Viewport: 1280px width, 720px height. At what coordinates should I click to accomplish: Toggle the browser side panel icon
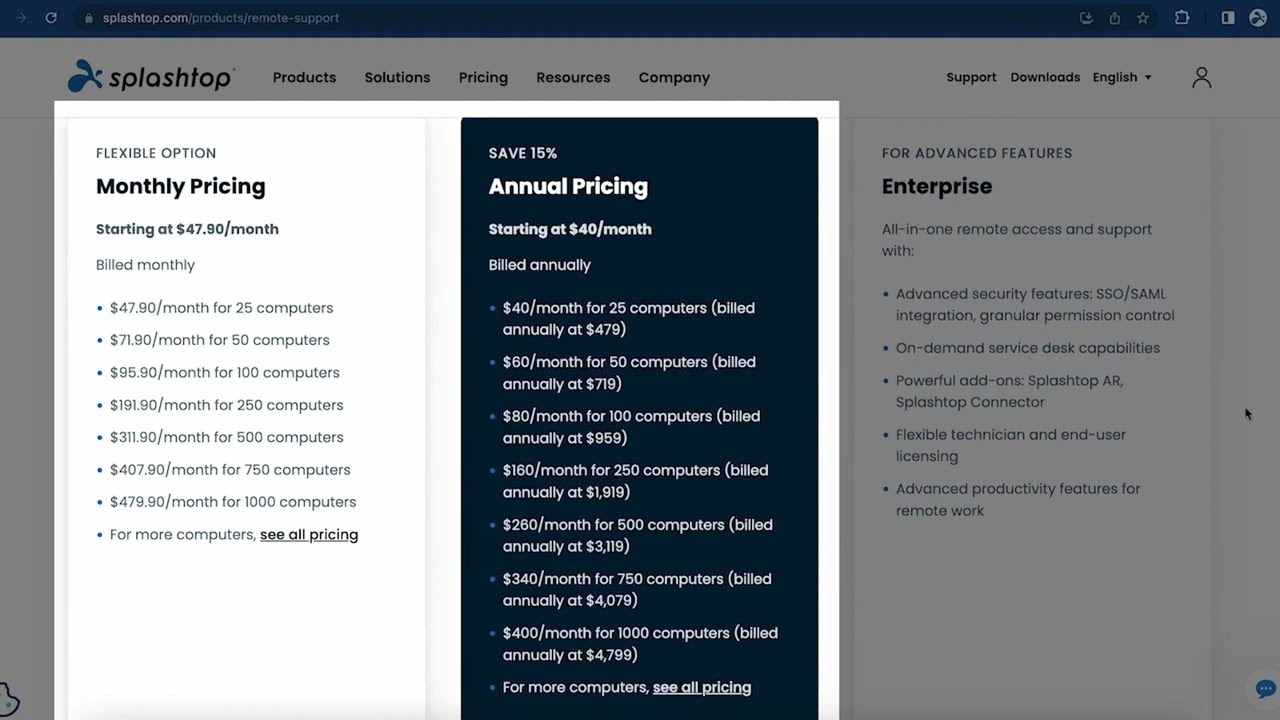(1228, 18)
